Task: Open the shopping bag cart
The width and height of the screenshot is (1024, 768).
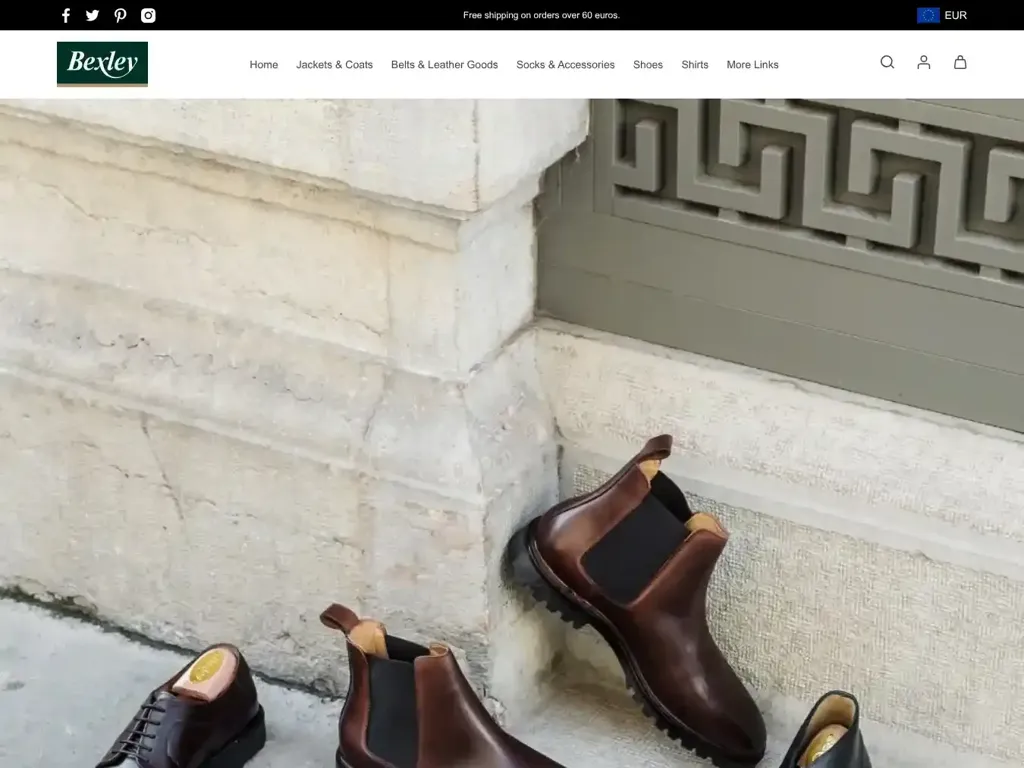Action: coord(960,62)
